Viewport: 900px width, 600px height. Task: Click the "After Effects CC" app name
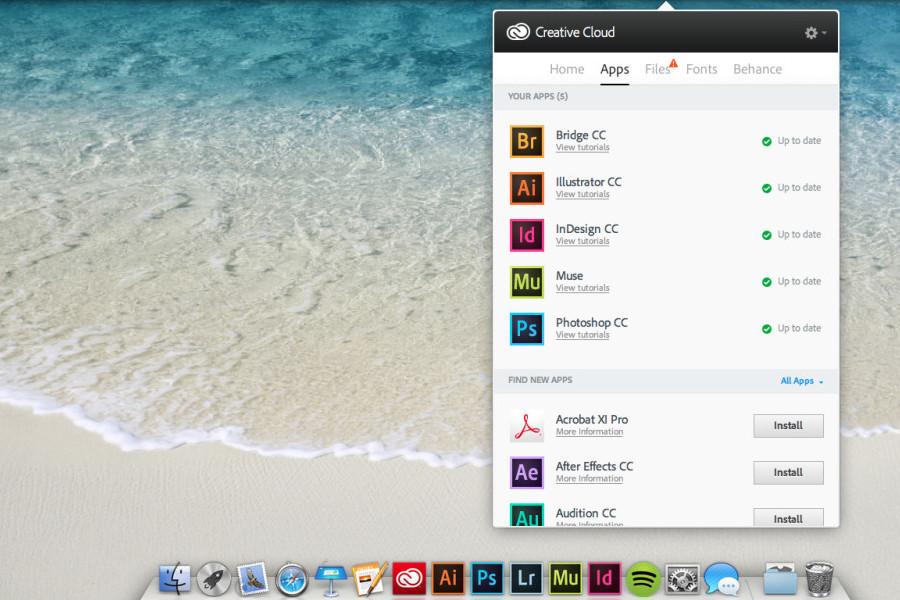[595, 466]
